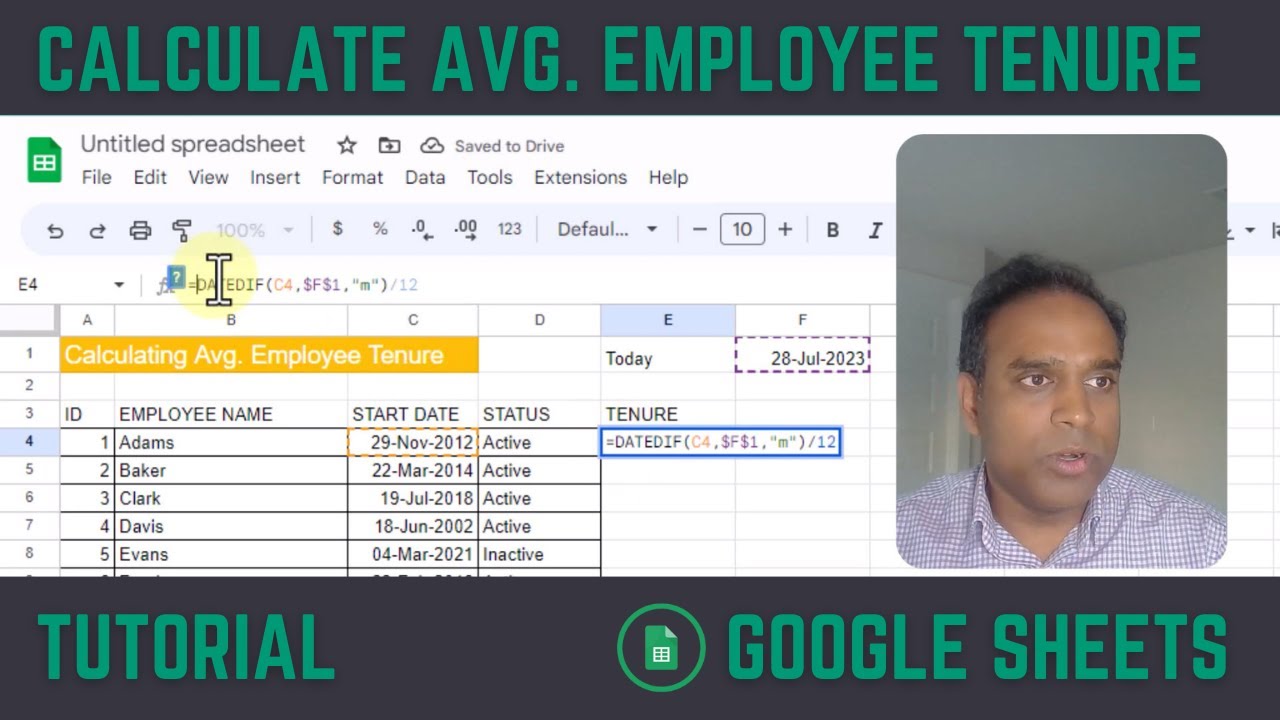Select column A header

[87, 320]
